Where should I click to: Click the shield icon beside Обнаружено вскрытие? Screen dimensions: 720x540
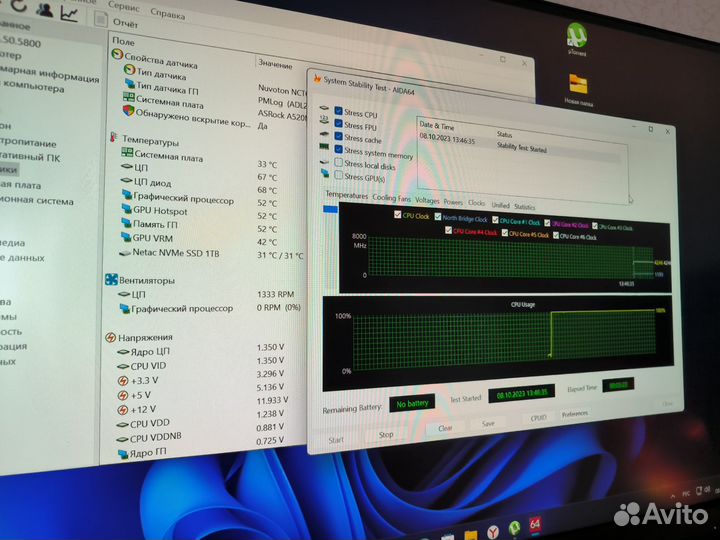(128, 111)
